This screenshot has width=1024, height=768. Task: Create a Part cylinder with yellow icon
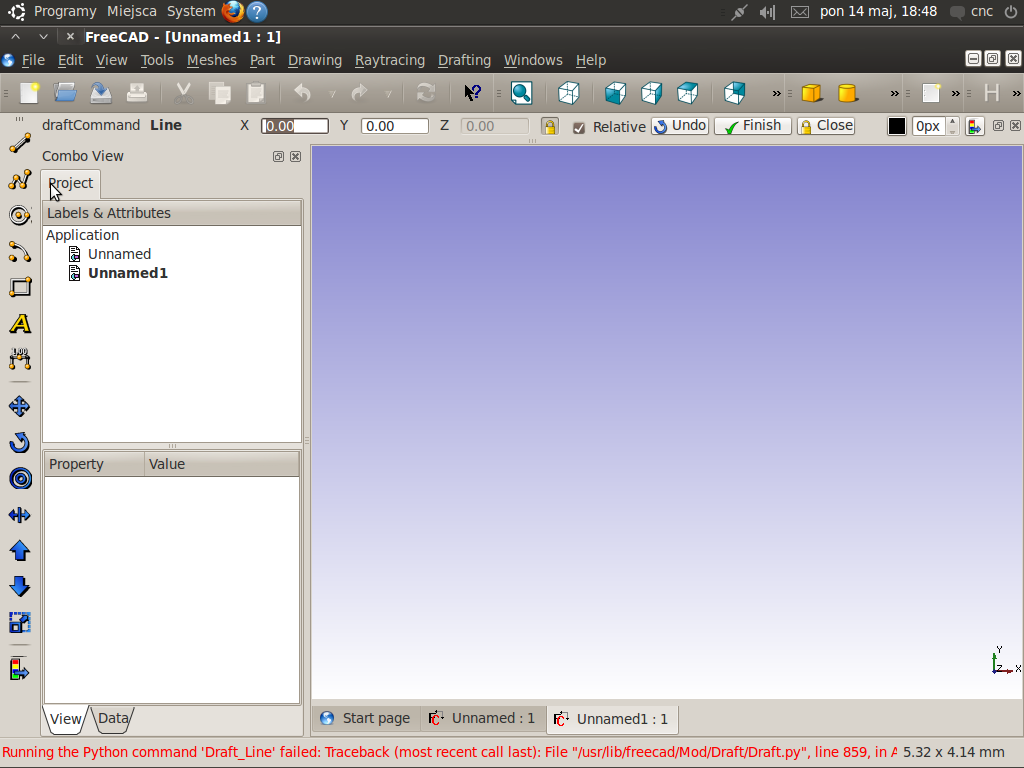(x=847, y=93)
